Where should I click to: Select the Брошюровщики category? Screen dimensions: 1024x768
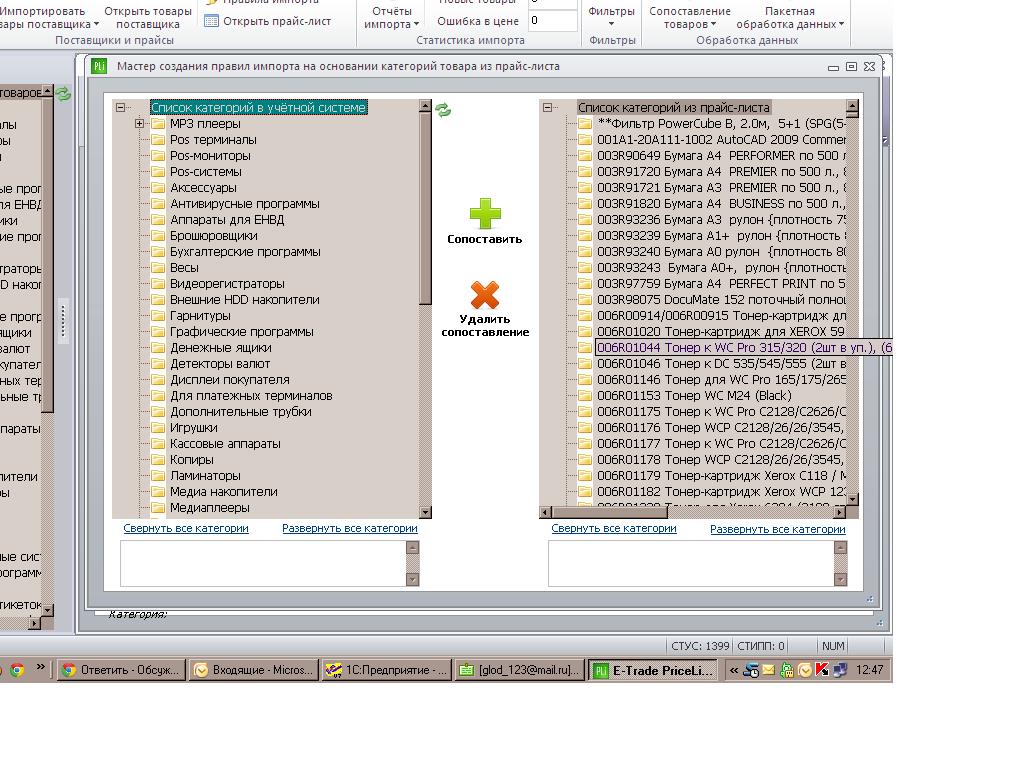tap(214, 236)
